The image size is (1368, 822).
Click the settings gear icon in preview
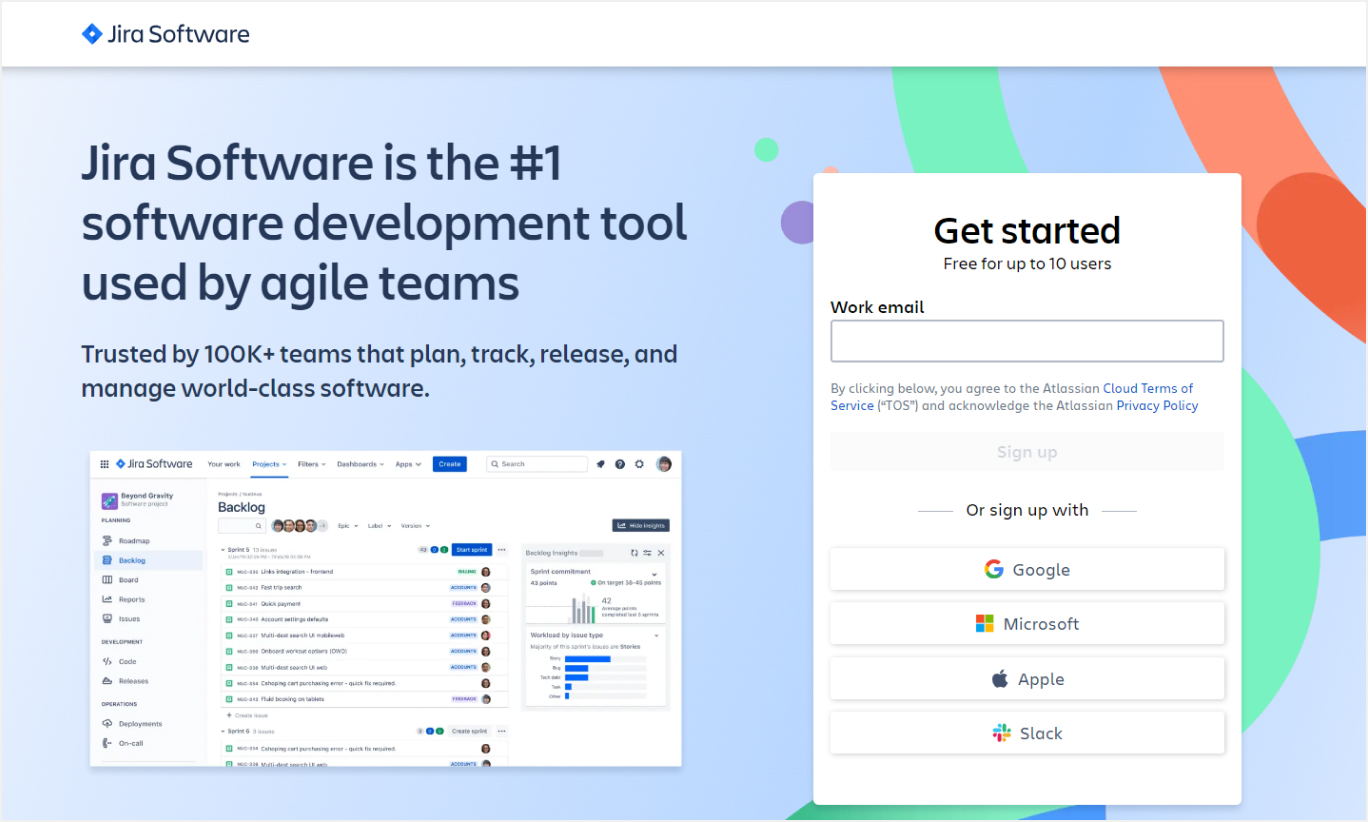[x=640, y=464]
